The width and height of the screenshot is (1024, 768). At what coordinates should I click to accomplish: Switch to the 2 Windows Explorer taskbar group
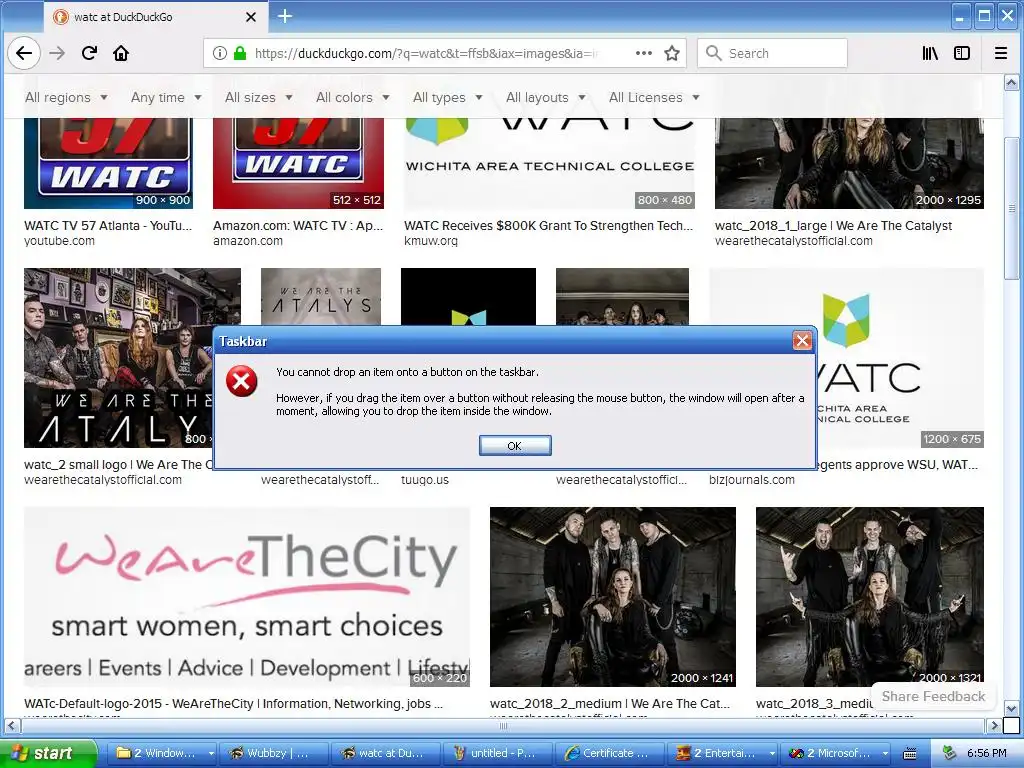(161, 753)
